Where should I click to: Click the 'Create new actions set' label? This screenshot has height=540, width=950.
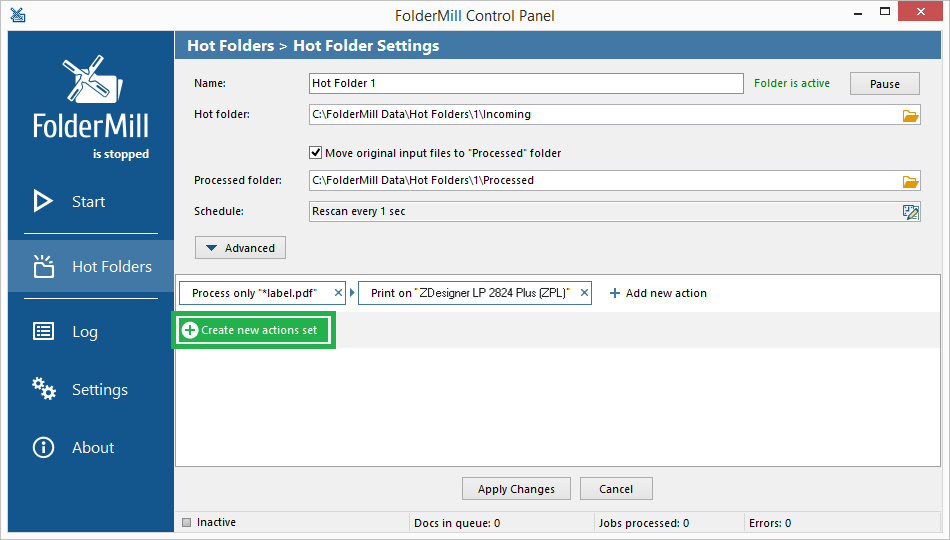pos(259,330)
